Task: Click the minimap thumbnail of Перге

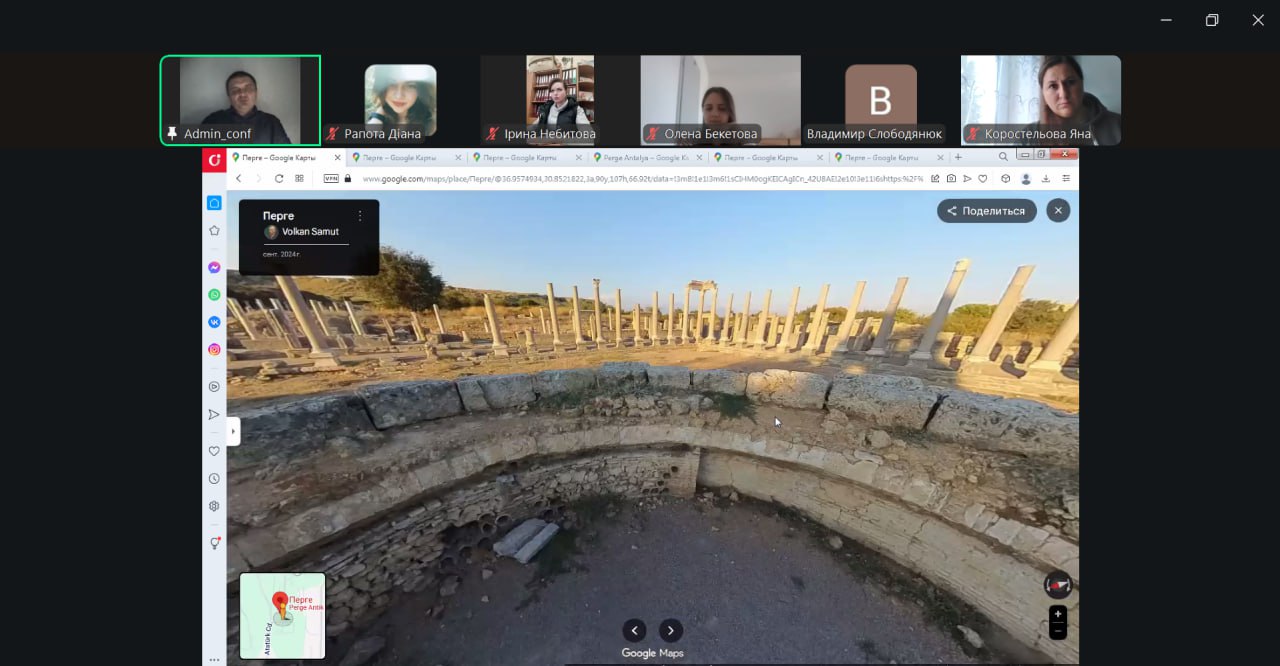Action: click(282, 615)
